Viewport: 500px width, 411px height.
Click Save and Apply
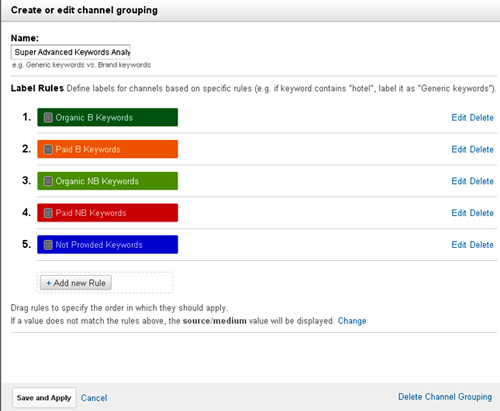44,398
